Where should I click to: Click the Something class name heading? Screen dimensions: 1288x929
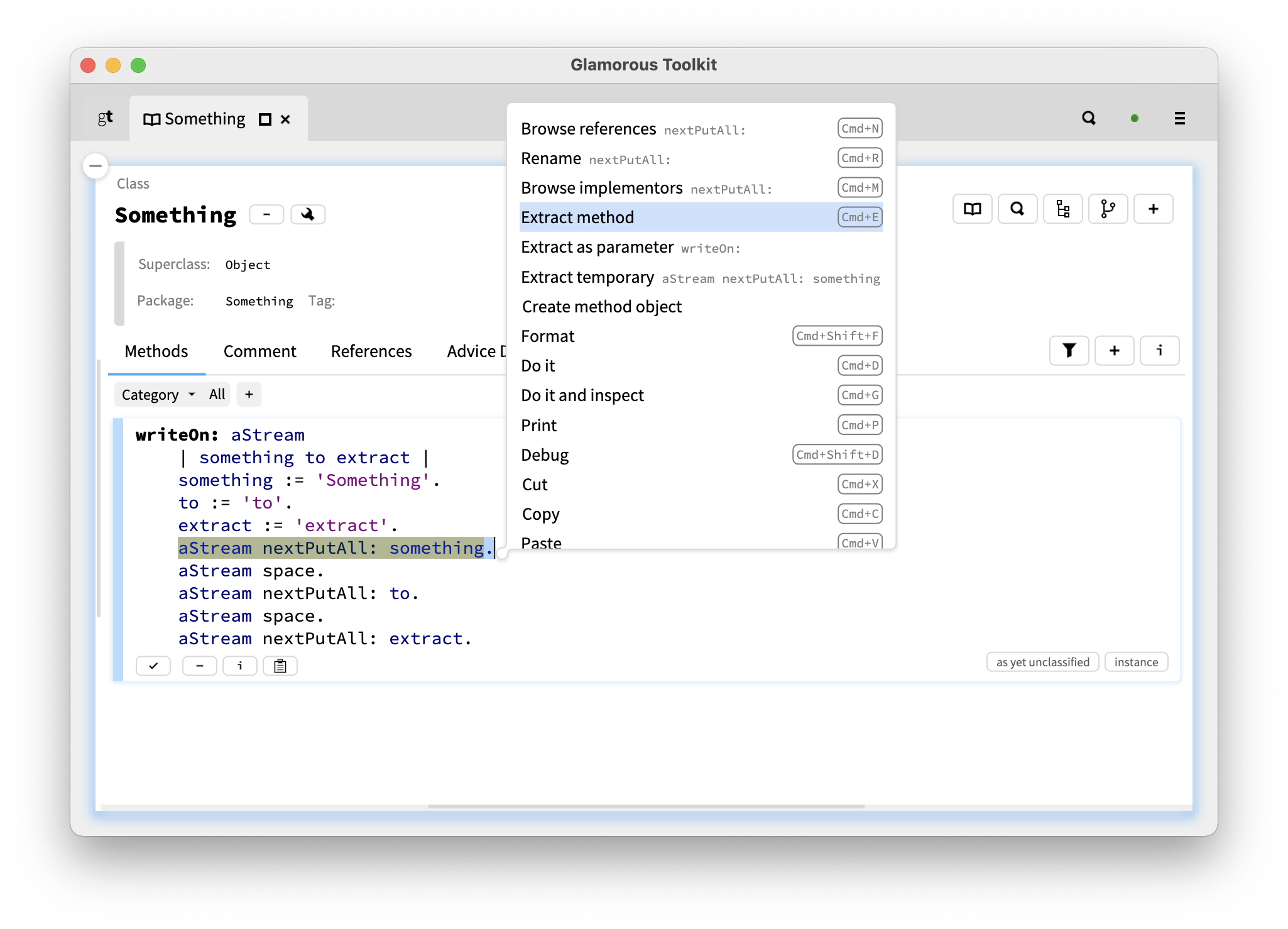(x=176, y=215)
